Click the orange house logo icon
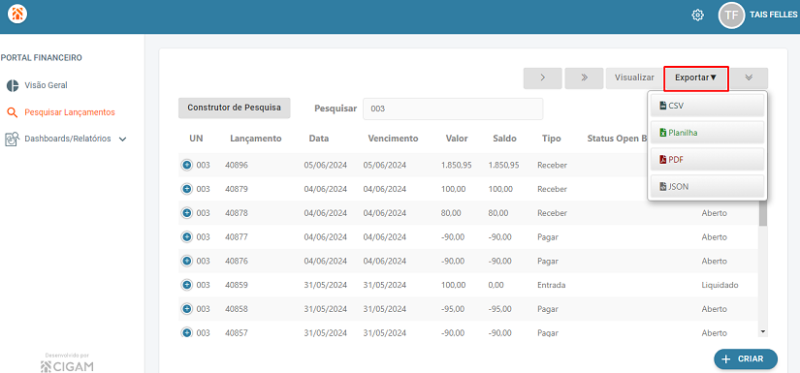 tap(17, 14)
